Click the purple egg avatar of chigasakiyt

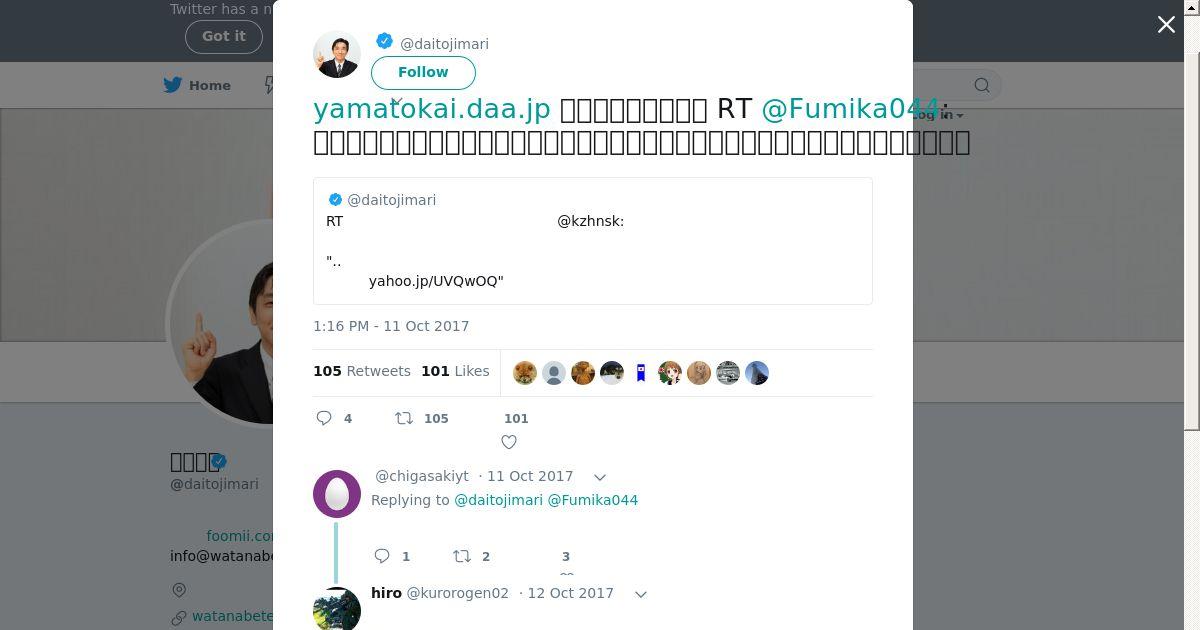337,494
